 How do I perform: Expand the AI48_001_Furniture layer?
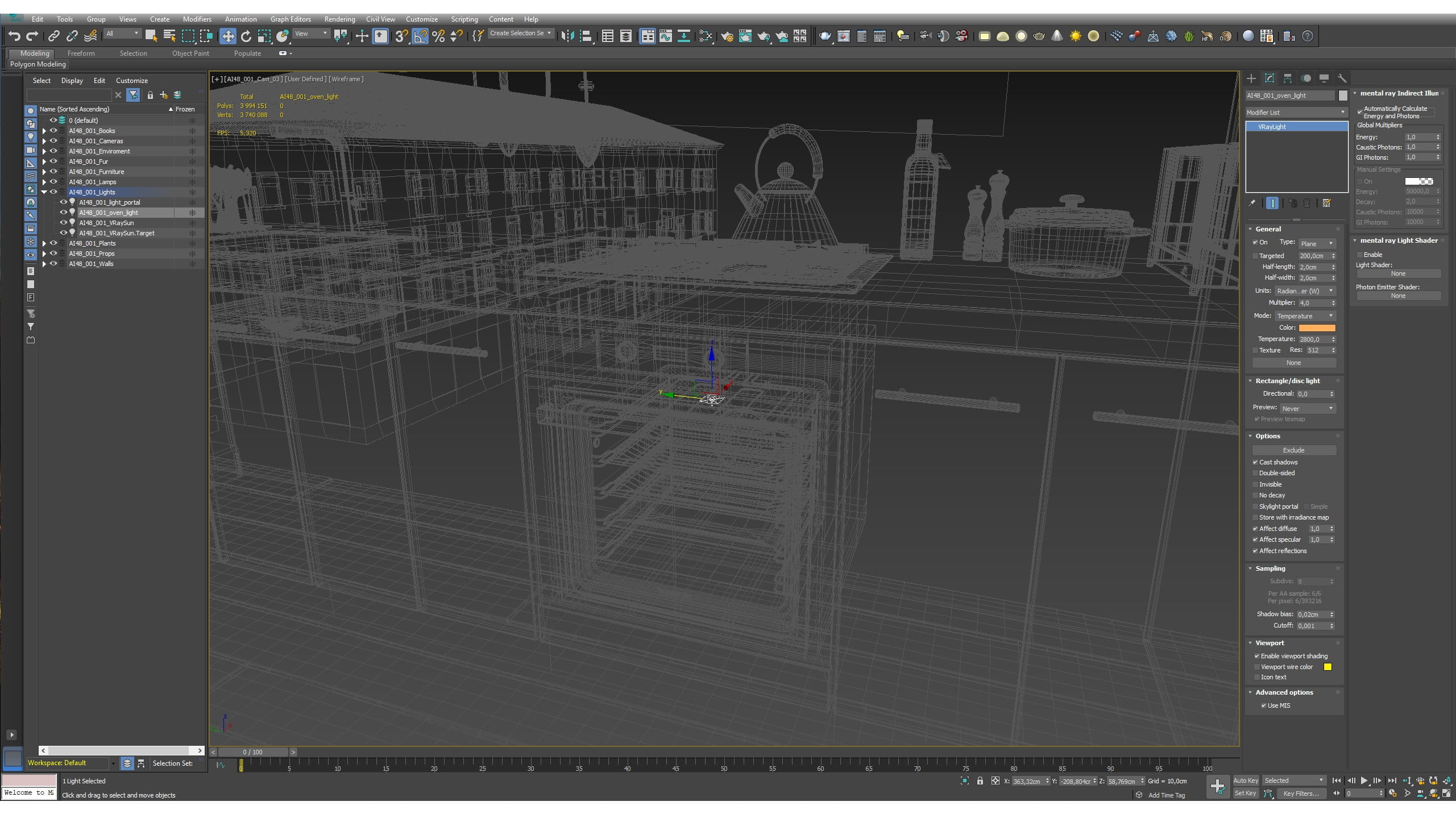(44, 172)
